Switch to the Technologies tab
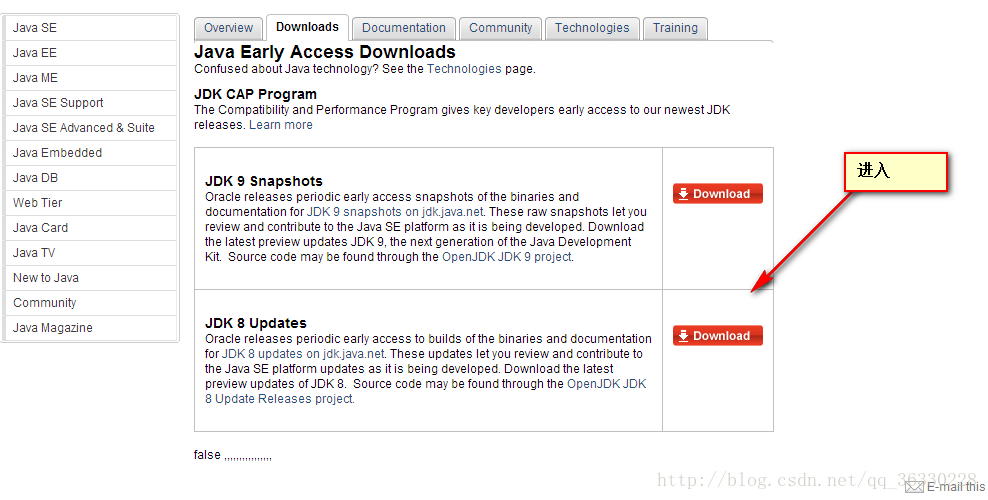Image resolution: width=988 pixels, height=500 pixels. tap(592, 28)
